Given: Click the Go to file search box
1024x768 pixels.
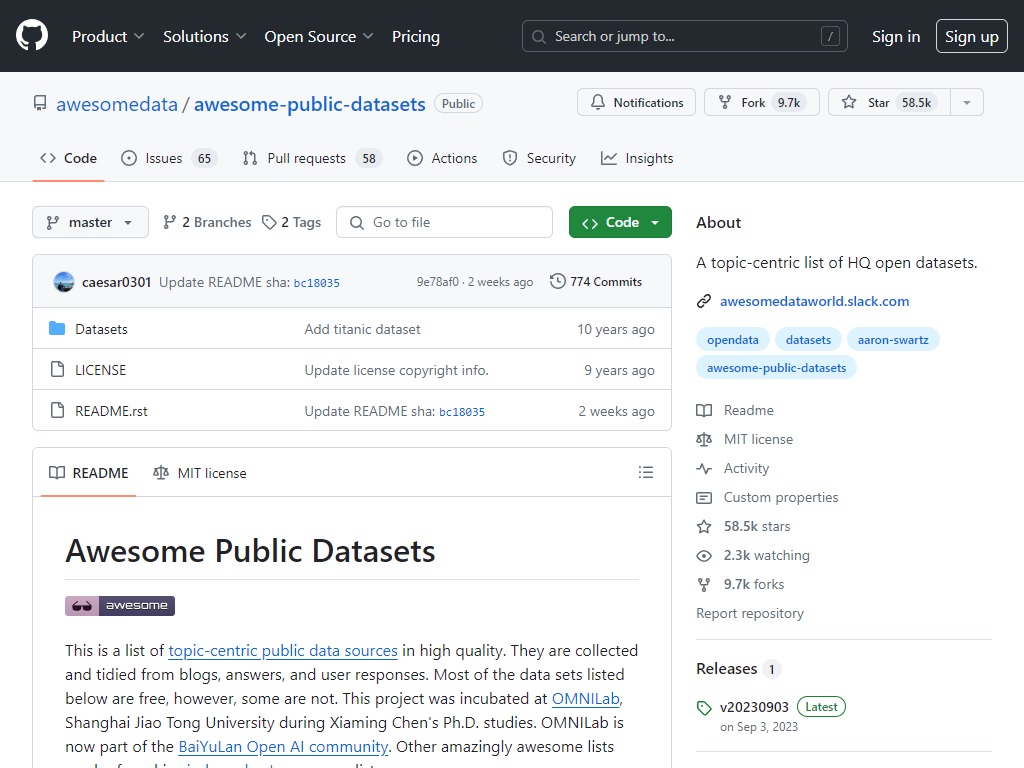Looking at the screenshot, I should pyautogui.click(x=444, y=222).
